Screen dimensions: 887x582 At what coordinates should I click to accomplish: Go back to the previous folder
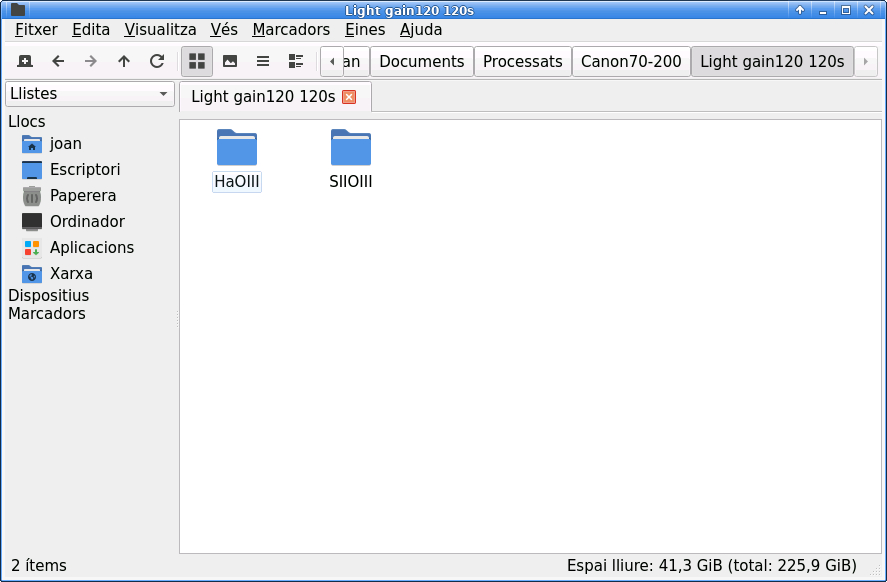(58, 61)
